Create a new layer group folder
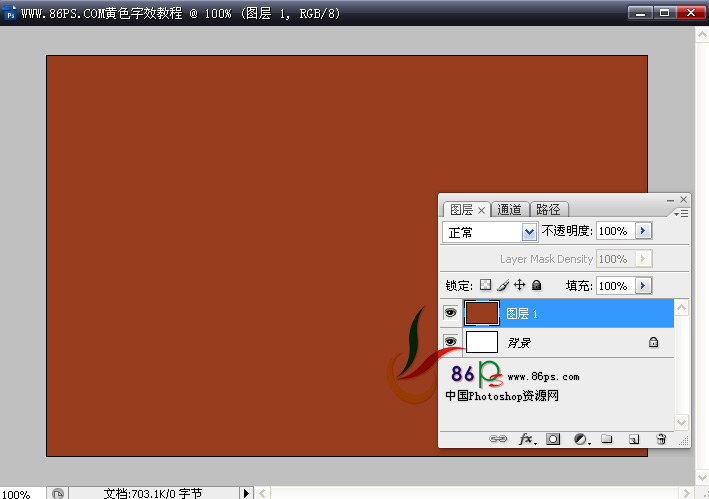 pos(606,438)
